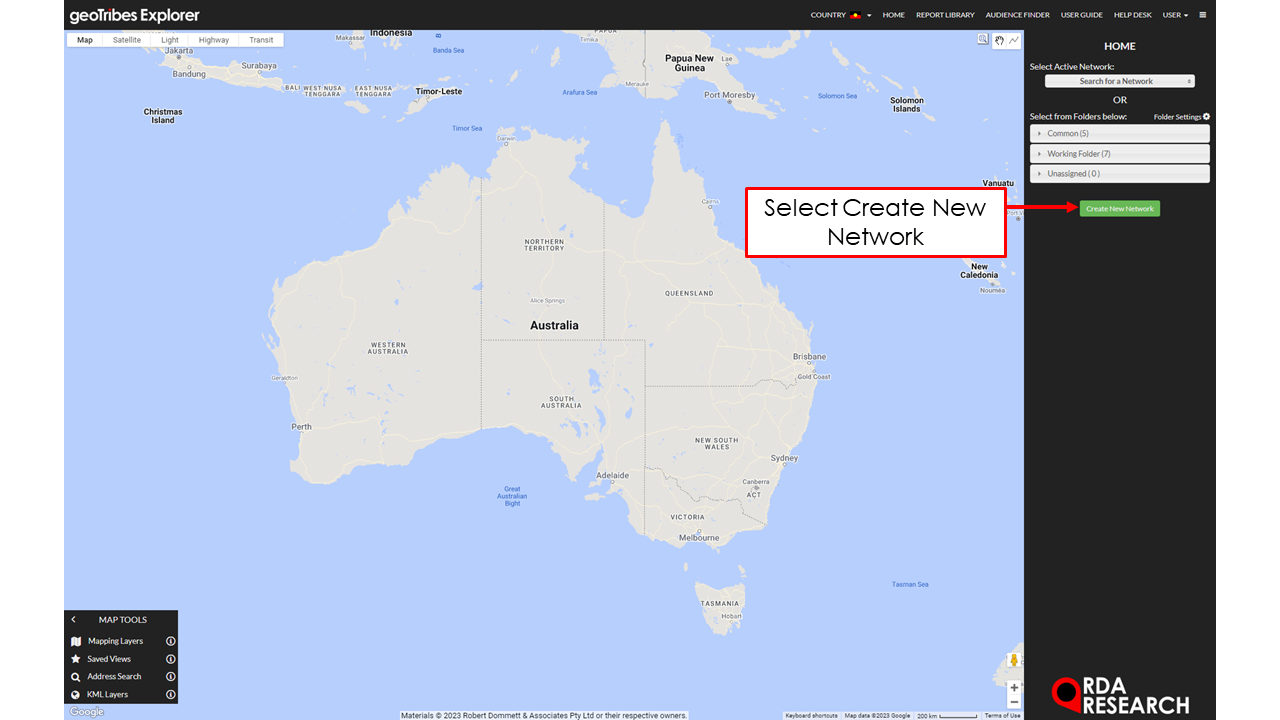Switch to the Map view tab

pyautogui.click(x=85, y=40)
